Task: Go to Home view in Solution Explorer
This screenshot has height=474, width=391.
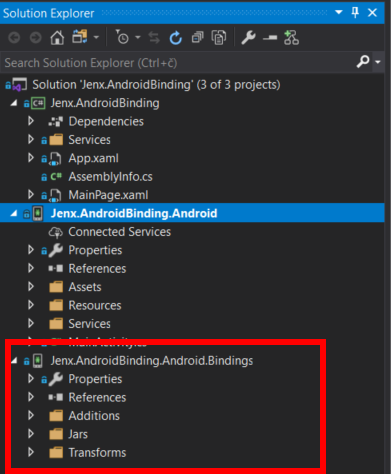Action: click(57, 37)
